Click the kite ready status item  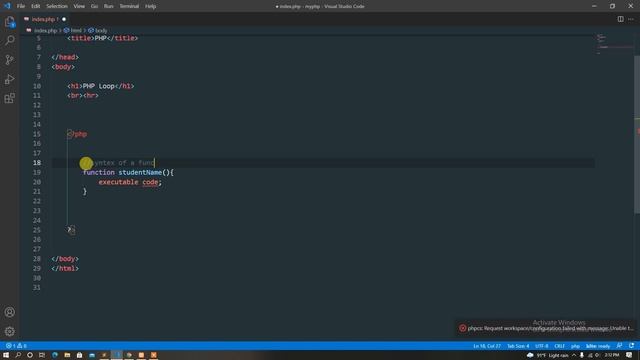click(x=598, y=346)
